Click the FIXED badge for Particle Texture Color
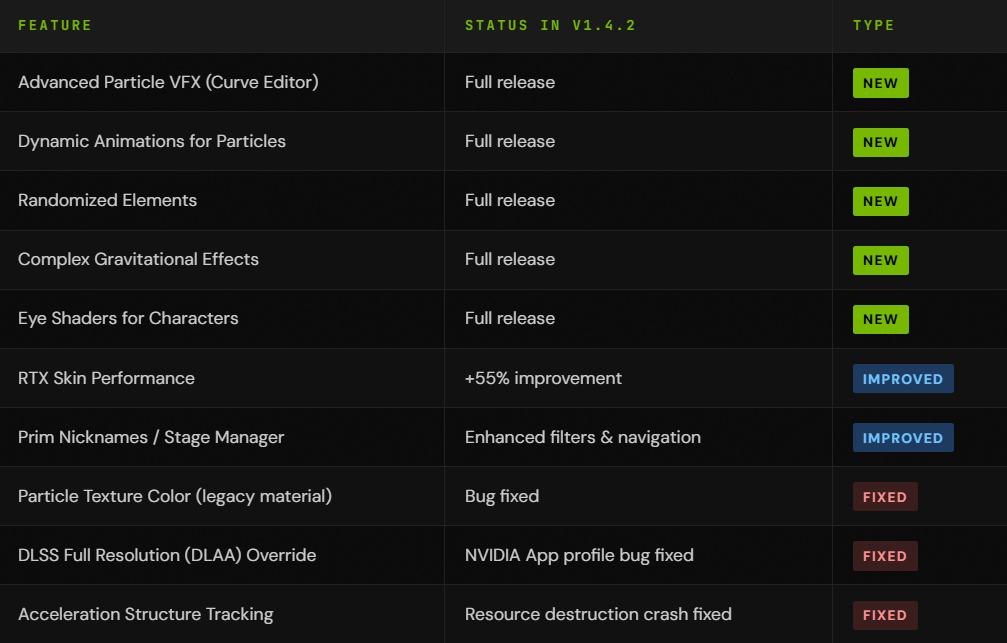This screenshot has height=643, width=1007. 884,496
